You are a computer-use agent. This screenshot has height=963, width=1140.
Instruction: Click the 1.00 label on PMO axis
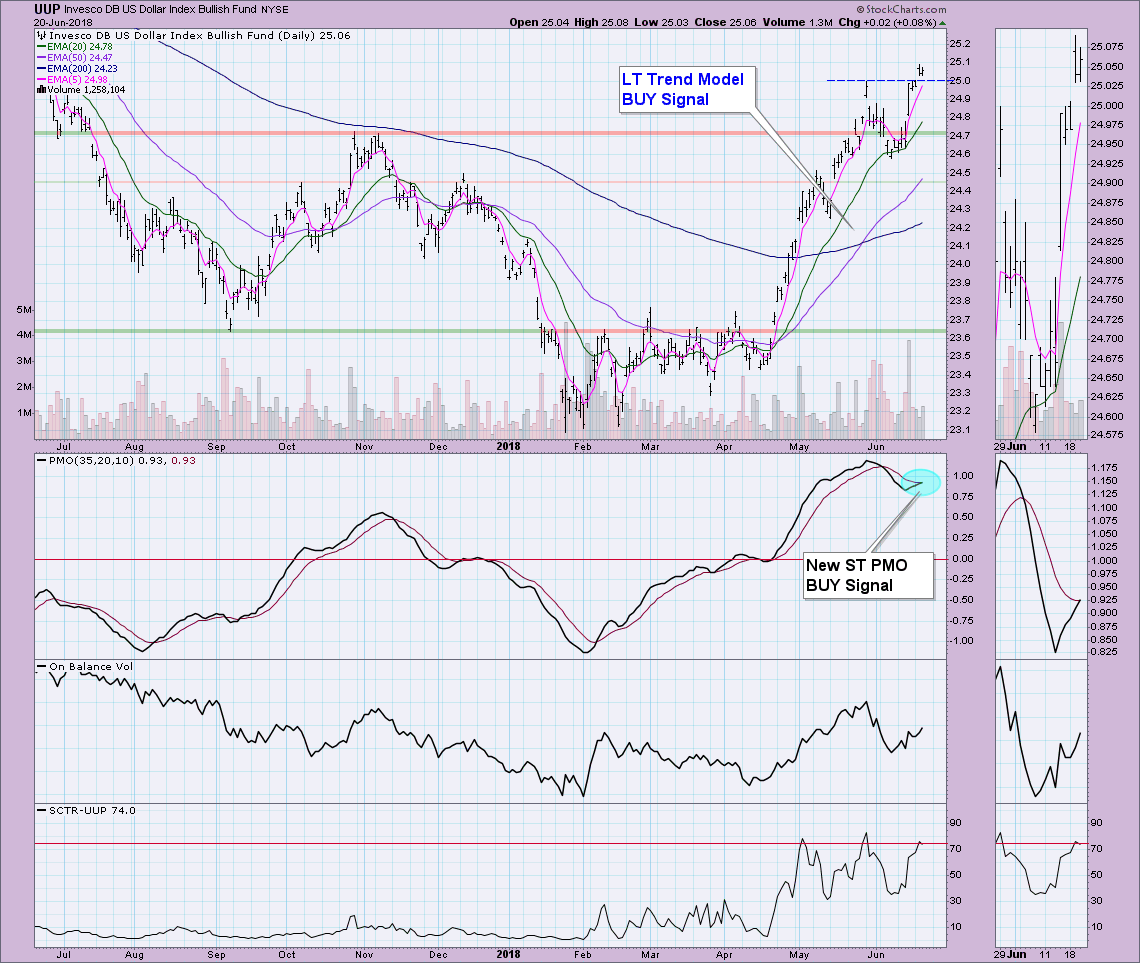[x=963, y=476]
